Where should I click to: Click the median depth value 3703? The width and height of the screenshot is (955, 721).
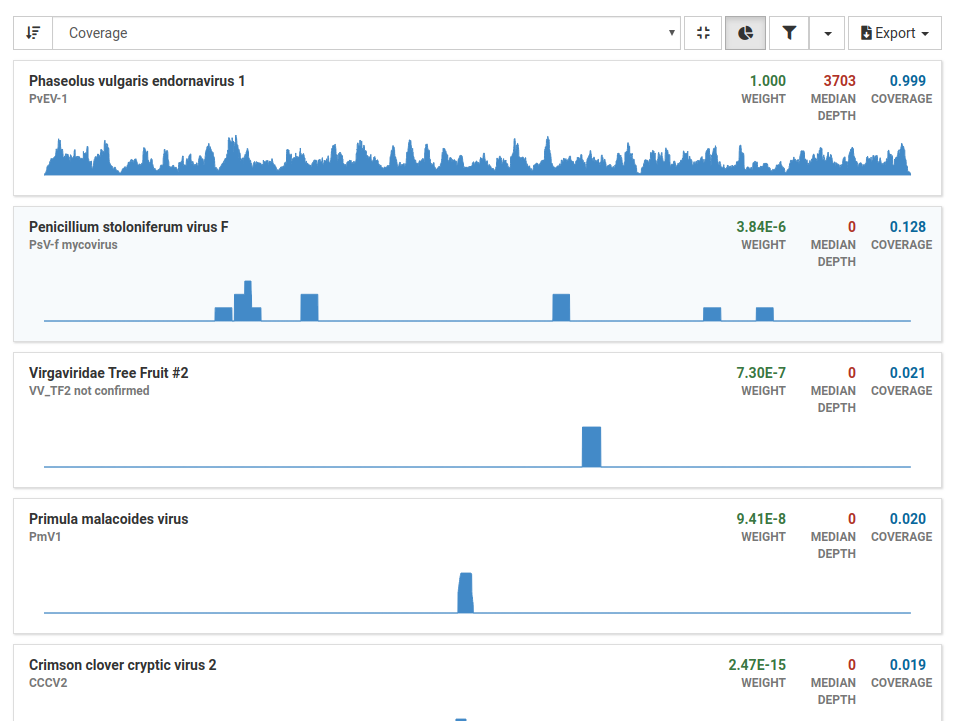[x=831, y=81]
